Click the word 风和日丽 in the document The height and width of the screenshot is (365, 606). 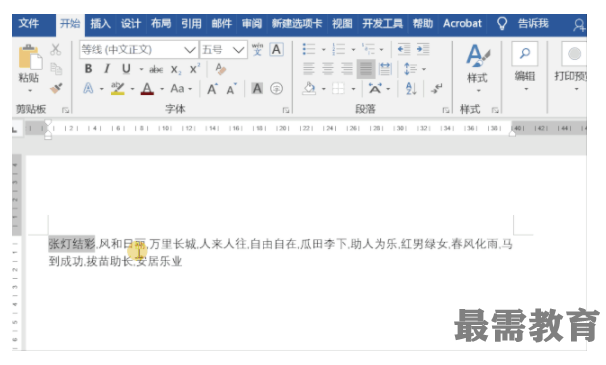122,244
